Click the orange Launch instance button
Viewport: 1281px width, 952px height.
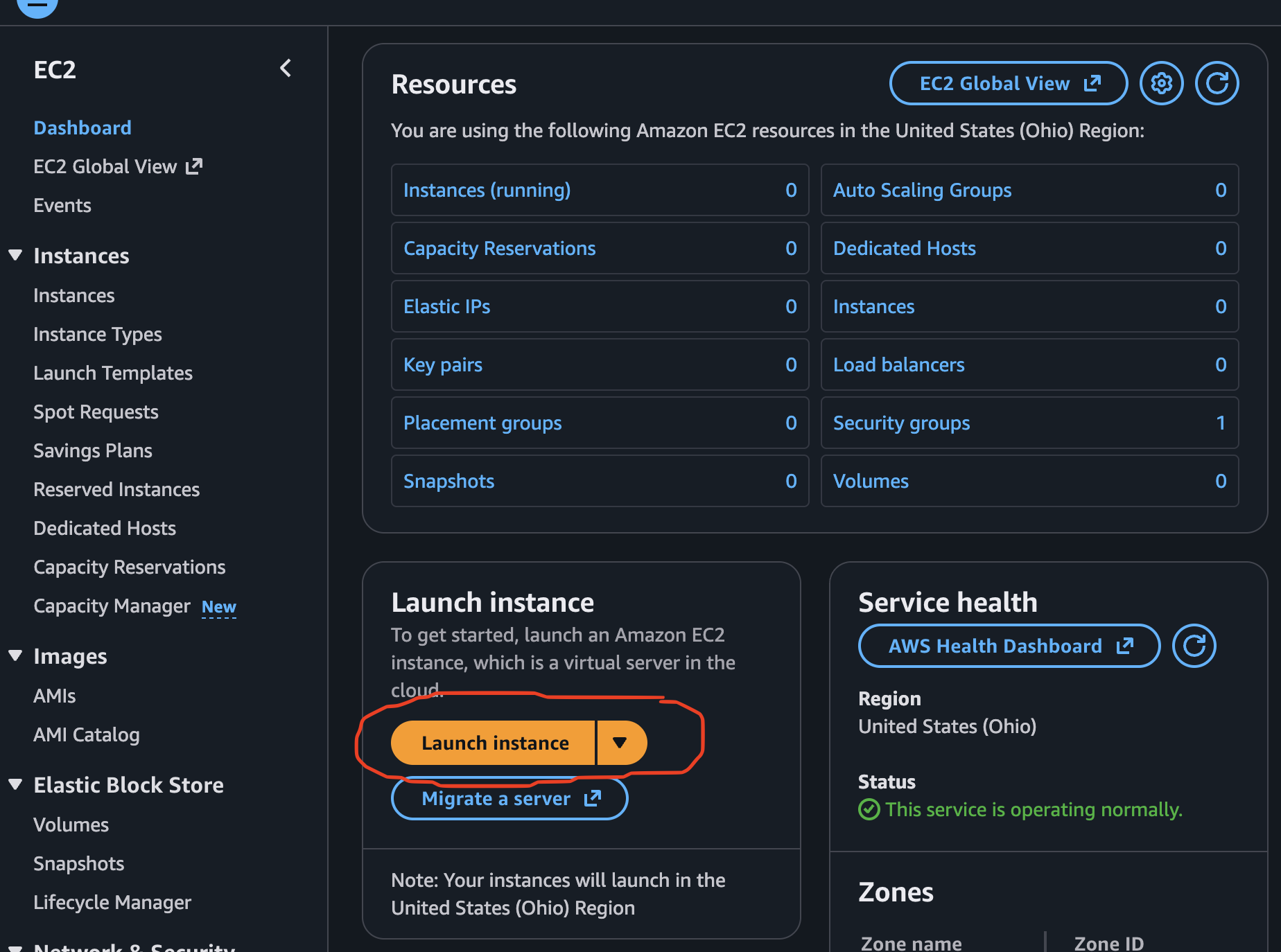pyautogui.click(x=494, y=743)
